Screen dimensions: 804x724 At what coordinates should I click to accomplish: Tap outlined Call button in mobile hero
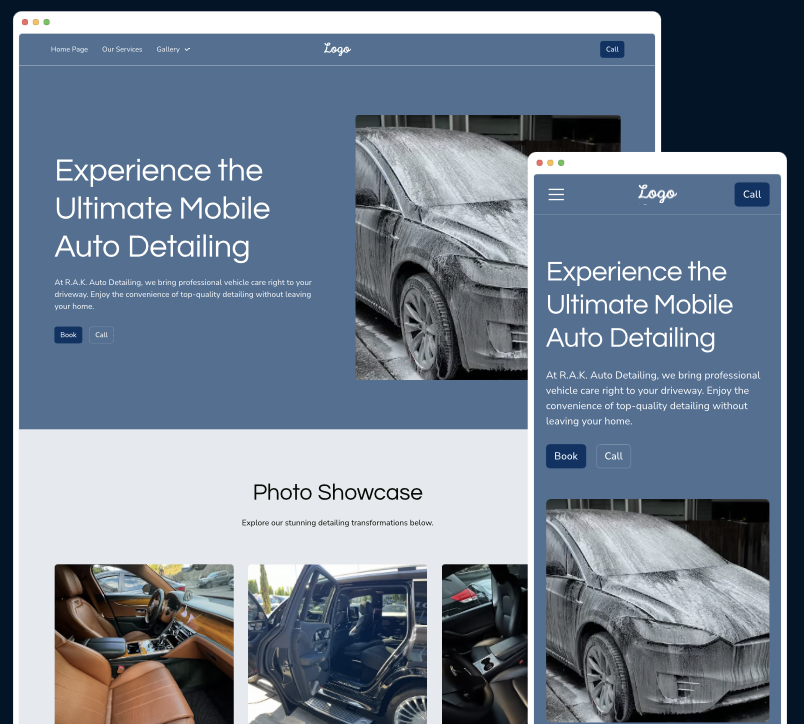[613, 456]
